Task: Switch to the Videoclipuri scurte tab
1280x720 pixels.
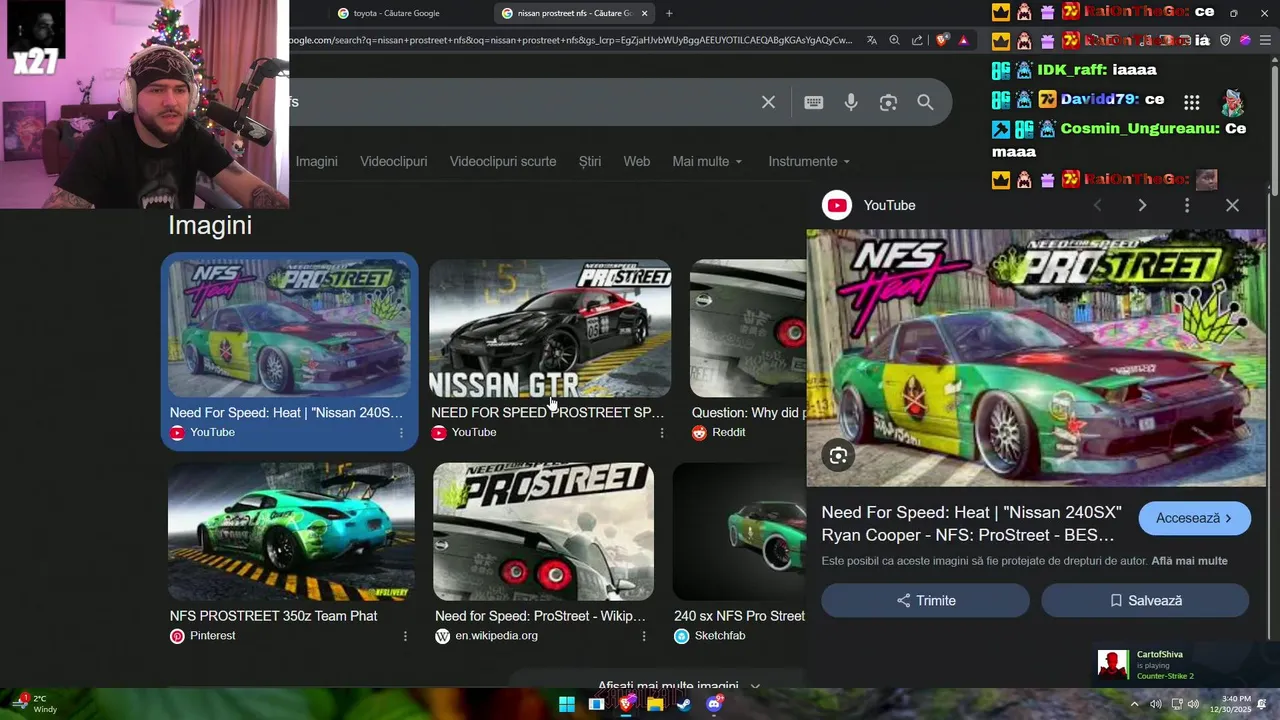Action: coord(502,161)
